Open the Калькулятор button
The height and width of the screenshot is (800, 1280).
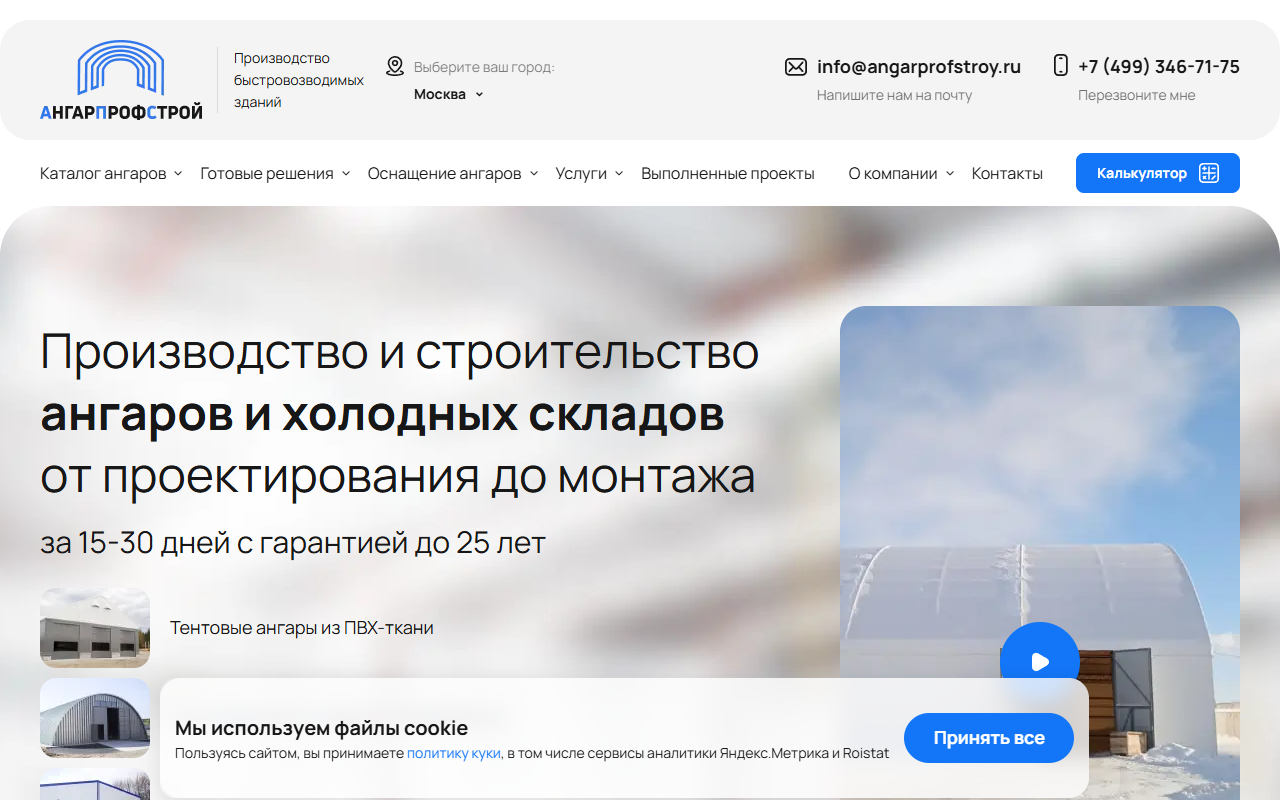click(1158, 173)
